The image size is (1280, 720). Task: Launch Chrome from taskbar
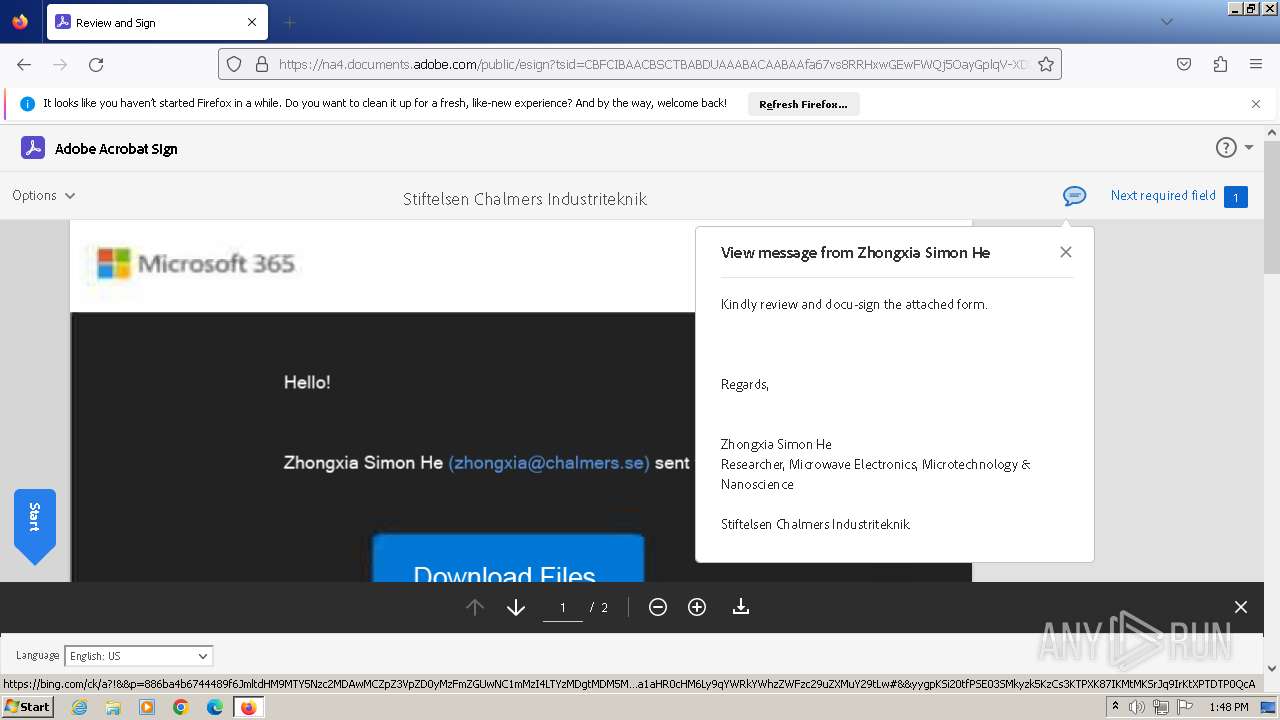coord(181,707)
